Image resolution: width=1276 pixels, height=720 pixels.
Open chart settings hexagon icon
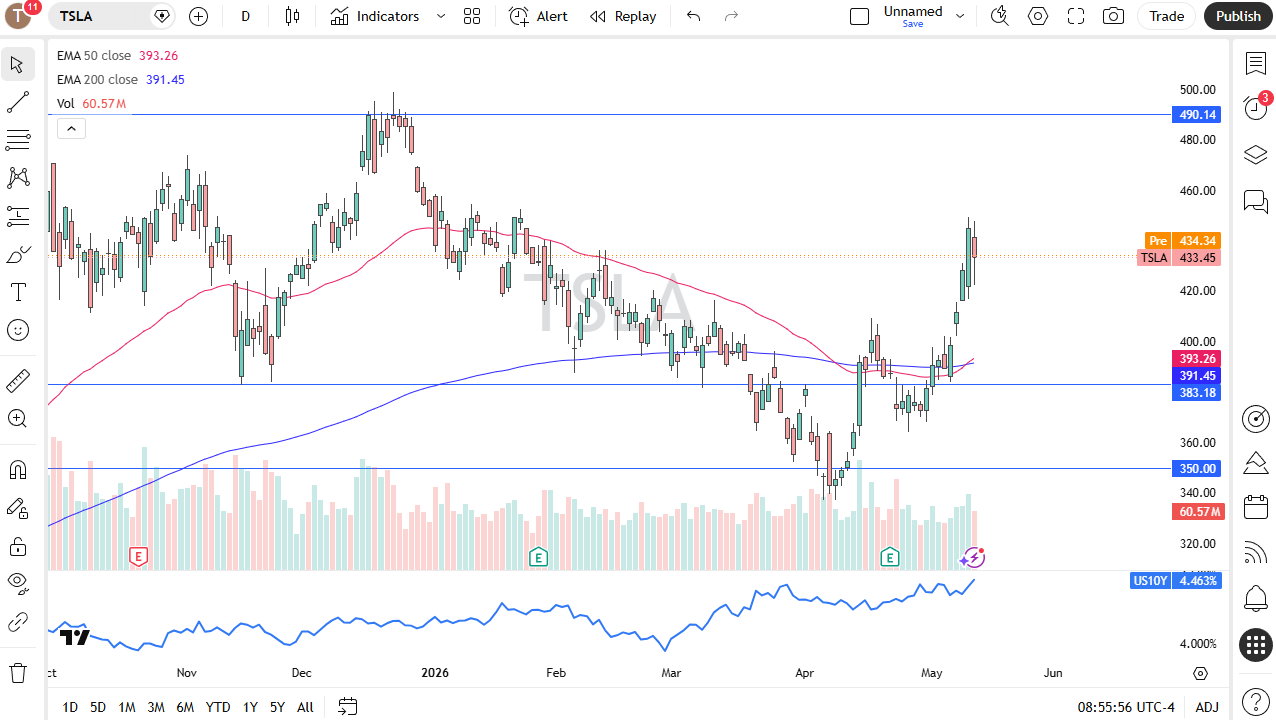click(1038, 16)
